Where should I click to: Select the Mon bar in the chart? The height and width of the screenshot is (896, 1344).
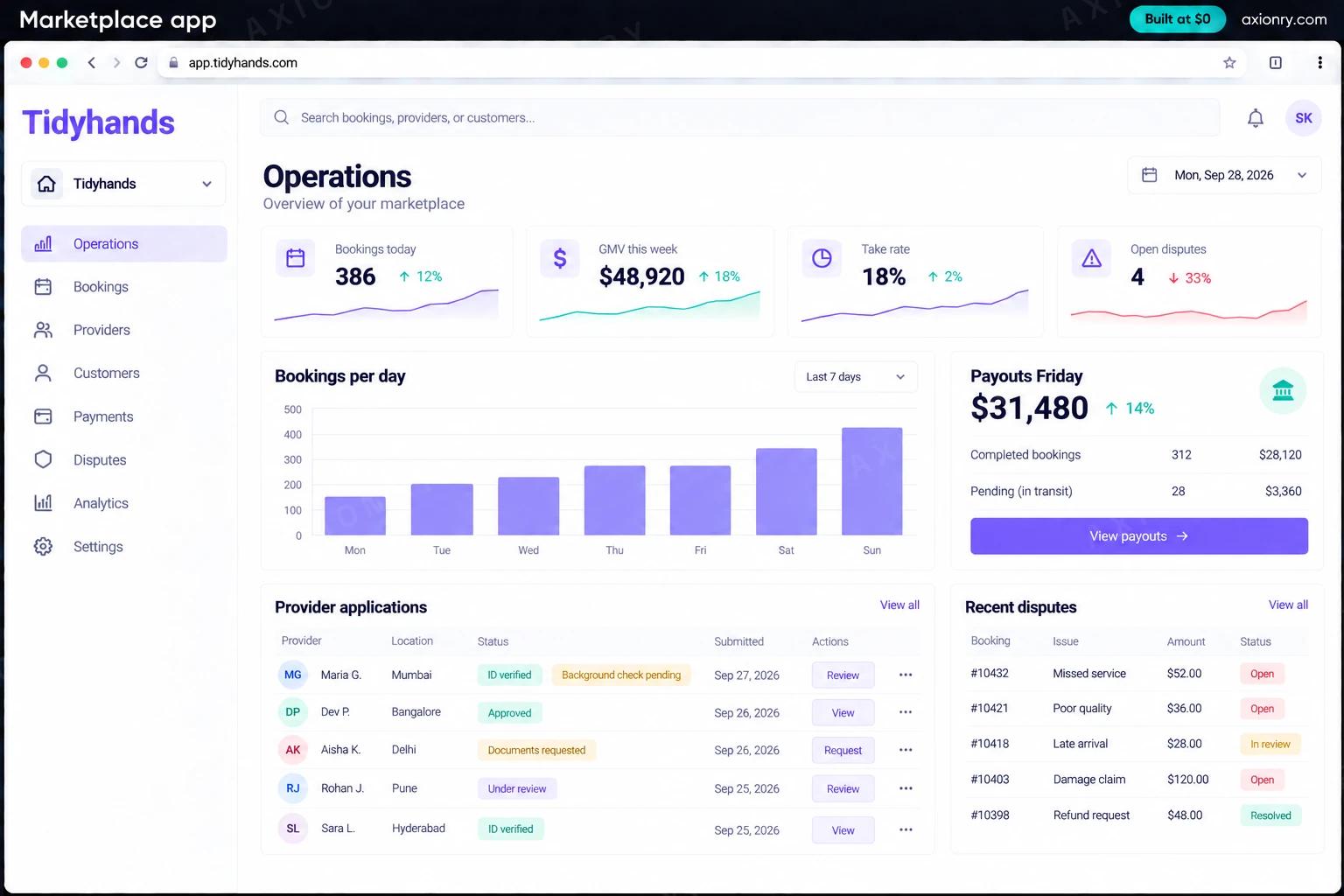(355, 515)
